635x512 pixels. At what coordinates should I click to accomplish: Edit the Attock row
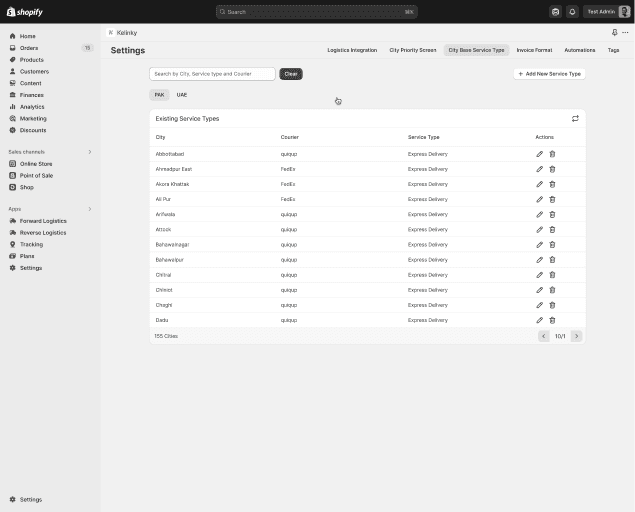tap(539, 229)
